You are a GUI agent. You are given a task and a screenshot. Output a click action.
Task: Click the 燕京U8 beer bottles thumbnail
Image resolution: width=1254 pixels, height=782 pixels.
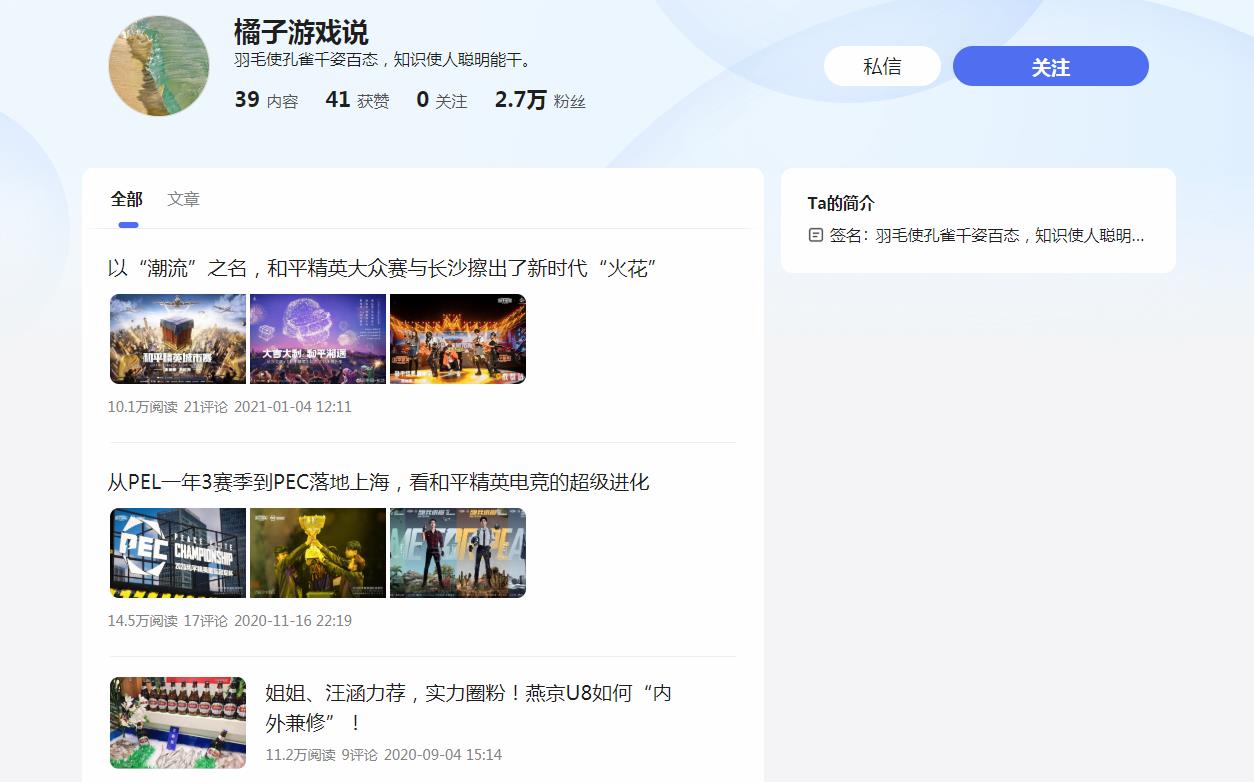pyautogui.click(x=178, y=723)
